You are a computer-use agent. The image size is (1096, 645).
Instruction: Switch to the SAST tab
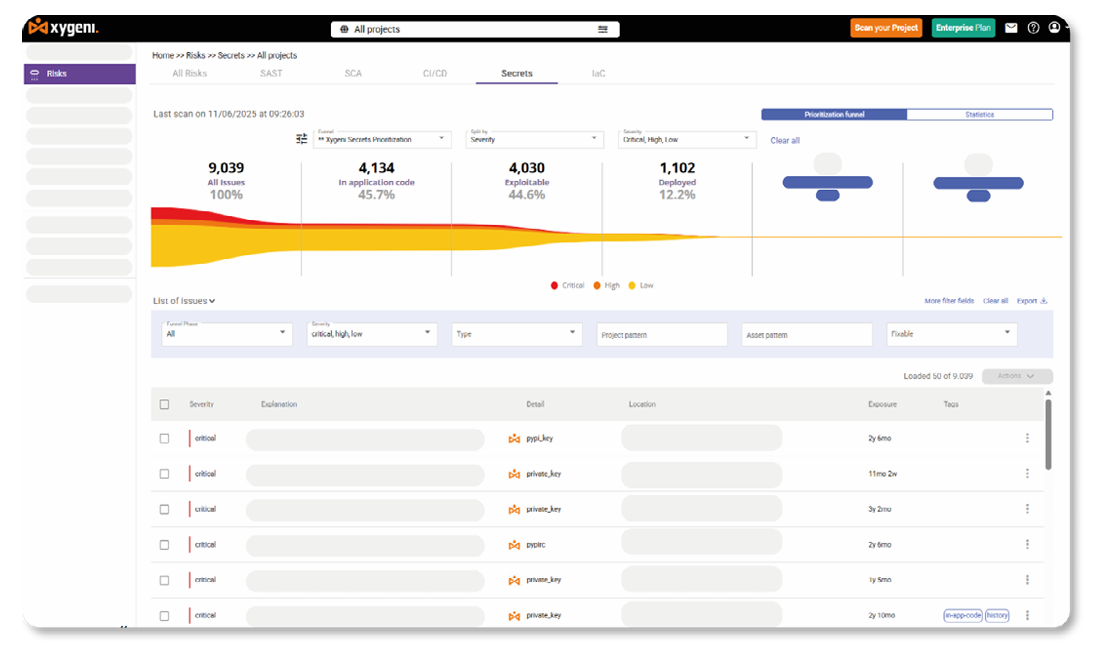[x=270, y=74]
